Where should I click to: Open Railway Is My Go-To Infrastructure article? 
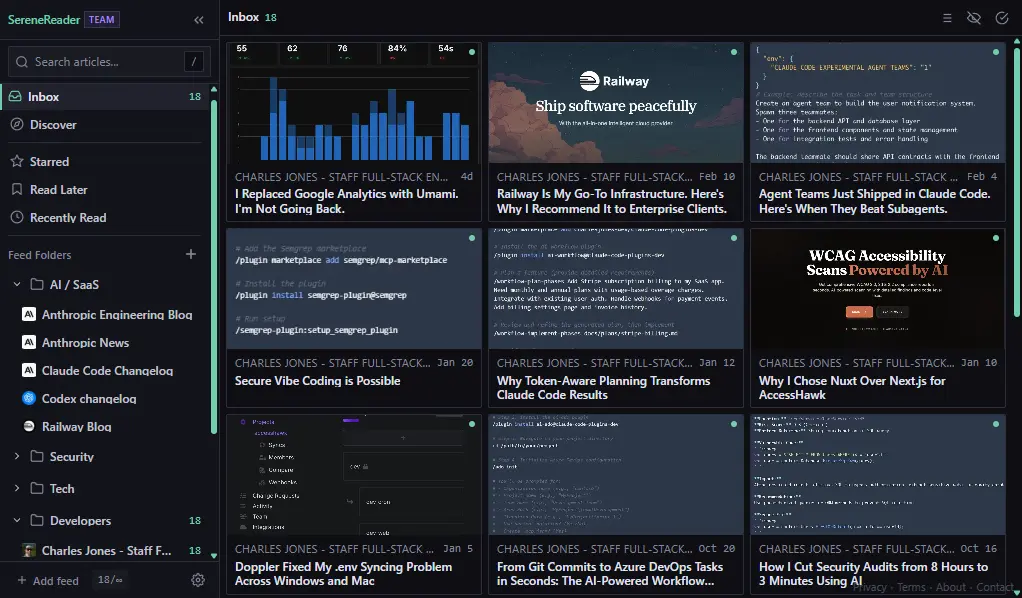611,201
